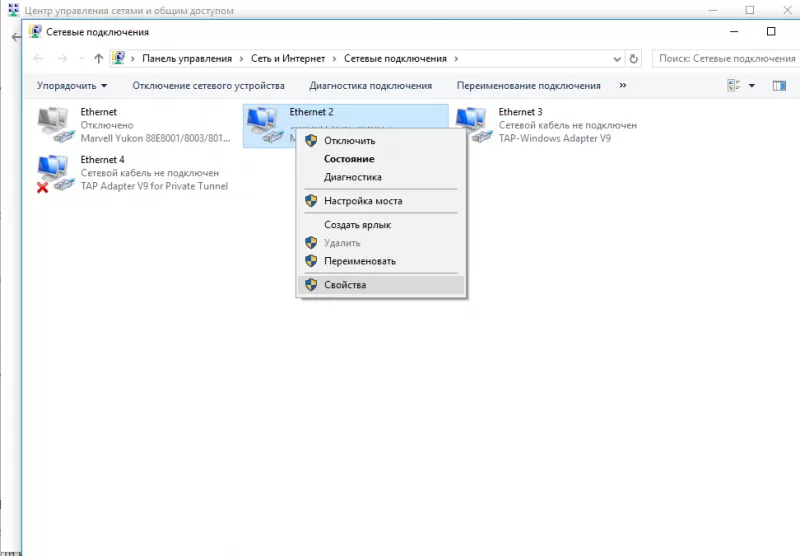Click the Сетевые подключения window title icon
This screenshot has height=556, width=800.
[x=35, y=32]
